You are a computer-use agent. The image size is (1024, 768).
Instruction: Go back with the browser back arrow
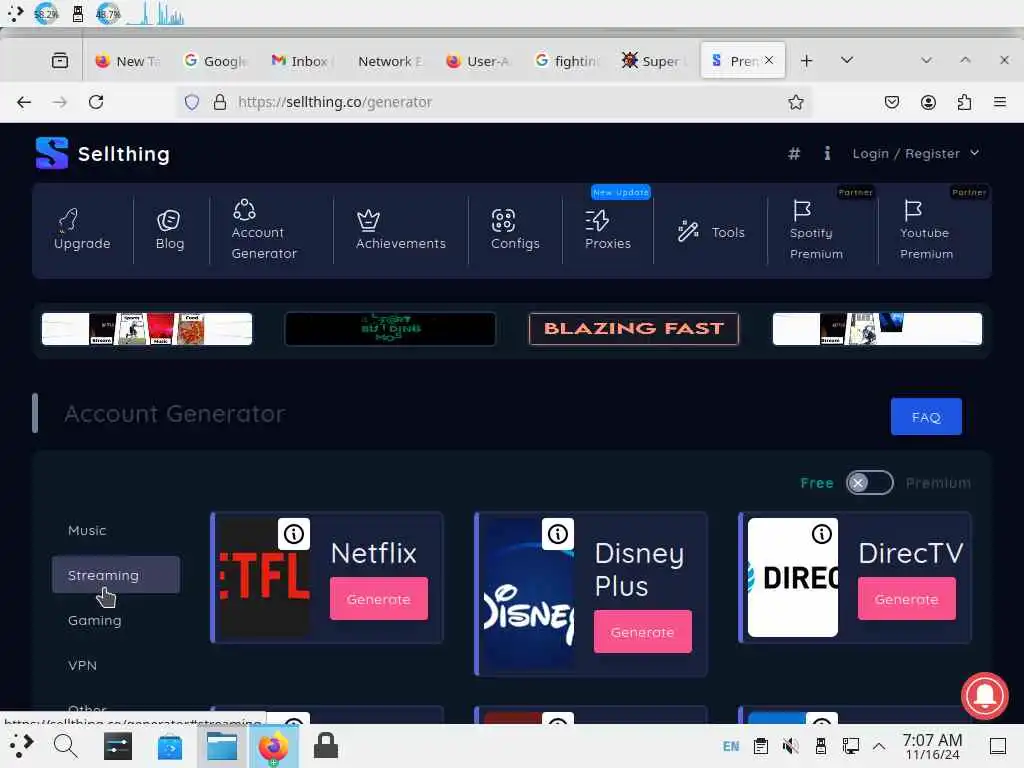(x=24, y=102)
